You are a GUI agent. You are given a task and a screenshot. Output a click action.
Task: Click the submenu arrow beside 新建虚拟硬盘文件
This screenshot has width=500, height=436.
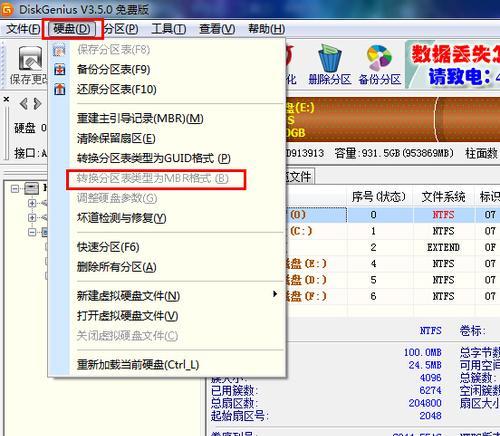point(275,294)
